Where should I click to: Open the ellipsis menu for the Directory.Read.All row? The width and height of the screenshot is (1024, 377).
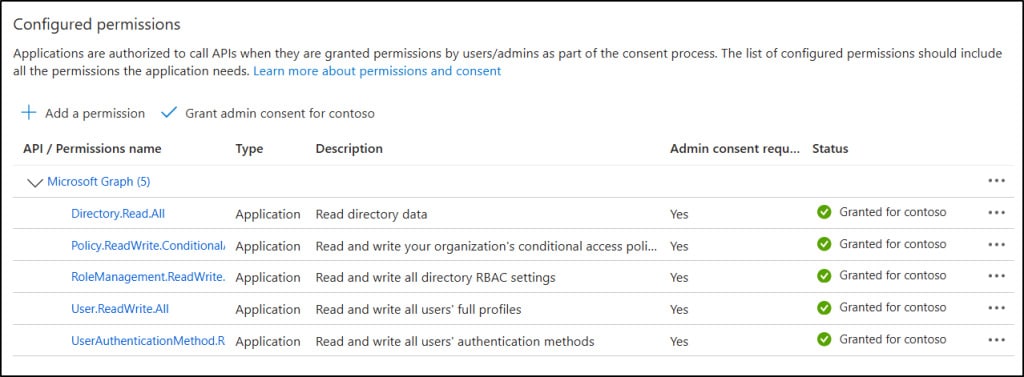(x=997, y=212)
